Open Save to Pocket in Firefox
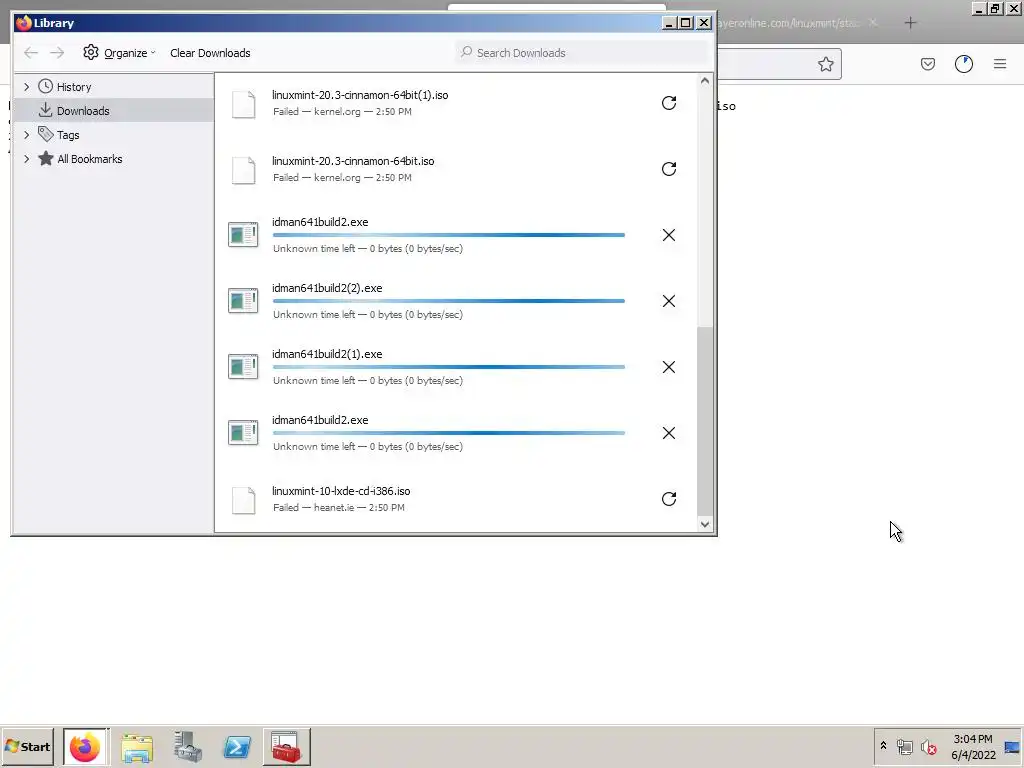This screenshot has width=1024, height=768. [928, 64]
